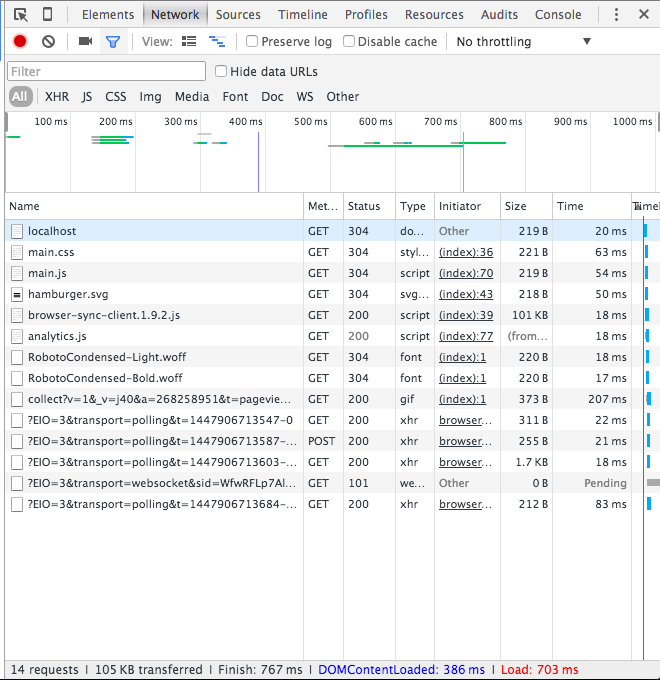Screen dimensions: 660x680
Task: Open the Profiles tab
Action: click(366, 15)
